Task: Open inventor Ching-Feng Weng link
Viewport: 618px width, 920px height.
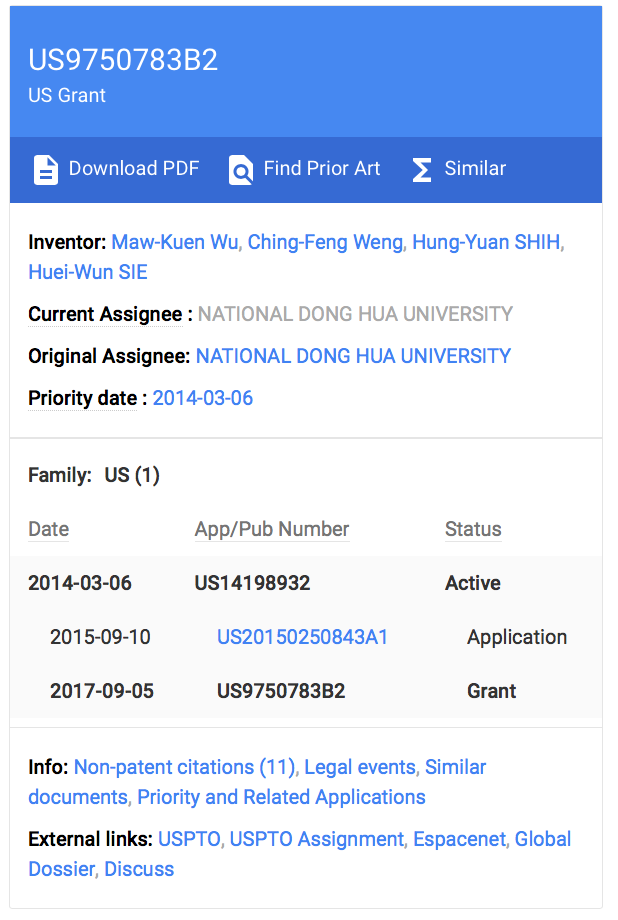Action: pos(325,242)
